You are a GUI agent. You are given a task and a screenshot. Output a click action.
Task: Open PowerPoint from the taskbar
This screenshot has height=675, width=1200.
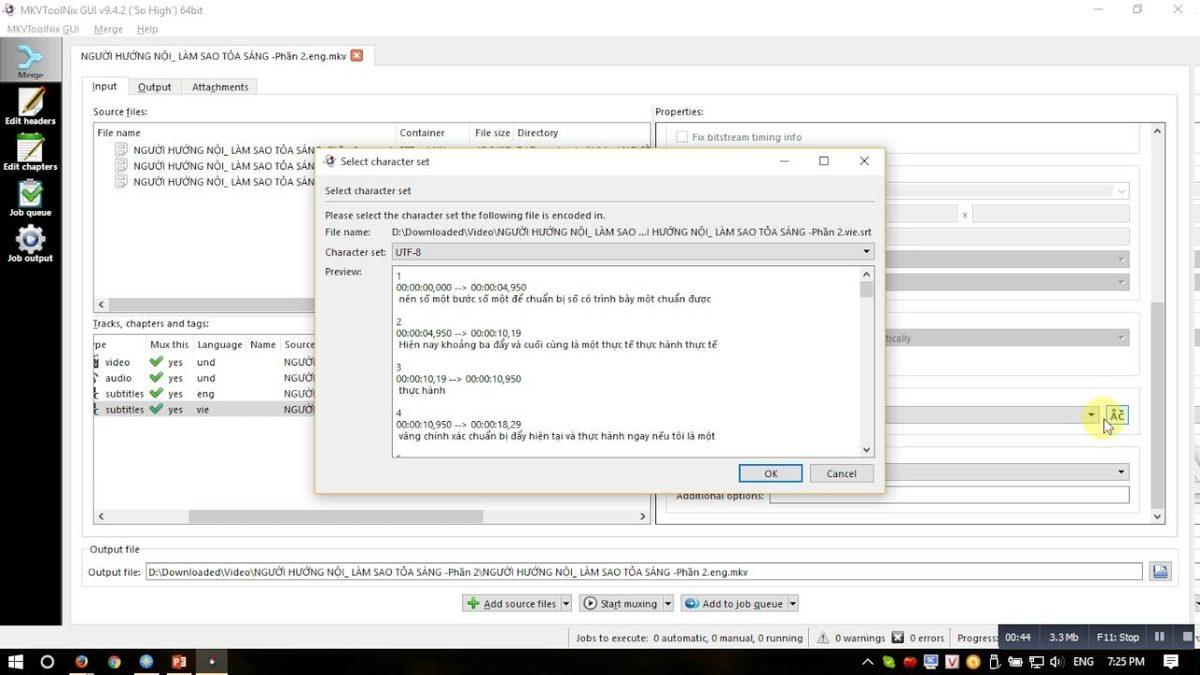178,662
